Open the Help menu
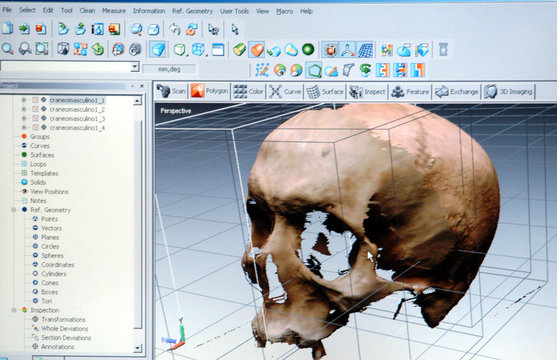Viewport: 557px width, 360px height. (x=306, y=11)
